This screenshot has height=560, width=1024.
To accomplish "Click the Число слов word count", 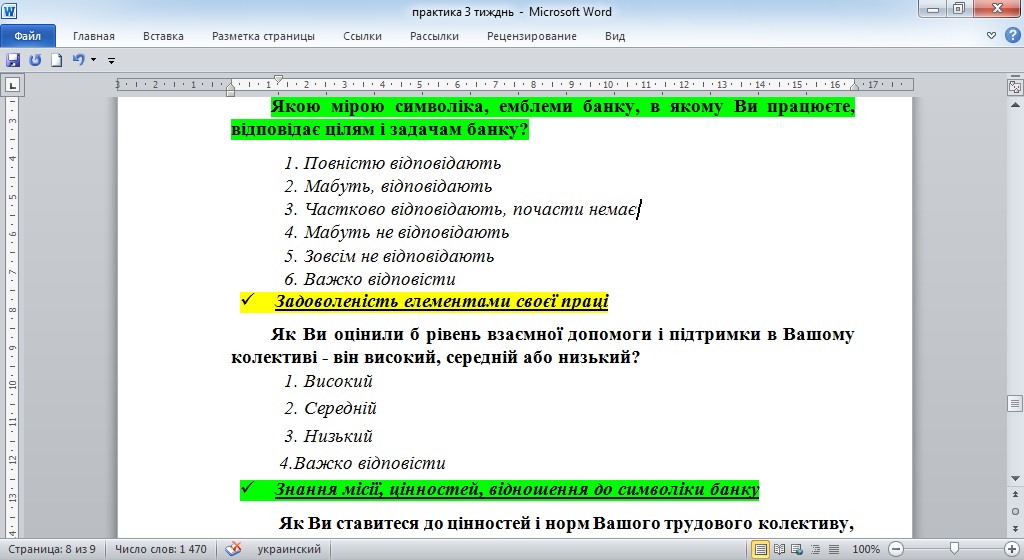I will (x=160, y=549).
